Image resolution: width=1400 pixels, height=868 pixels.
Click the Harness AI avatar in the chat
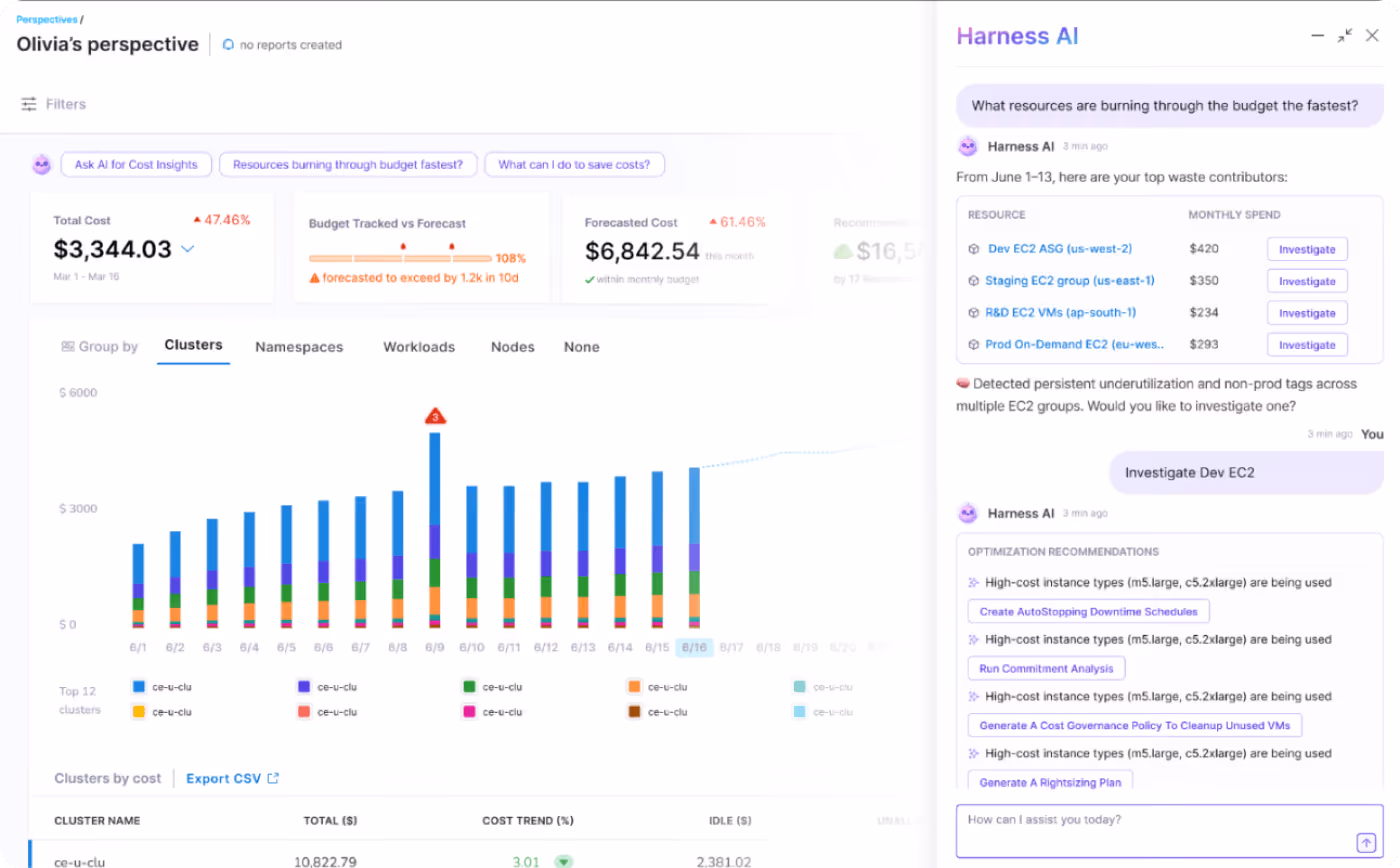(x=967, y=146)
